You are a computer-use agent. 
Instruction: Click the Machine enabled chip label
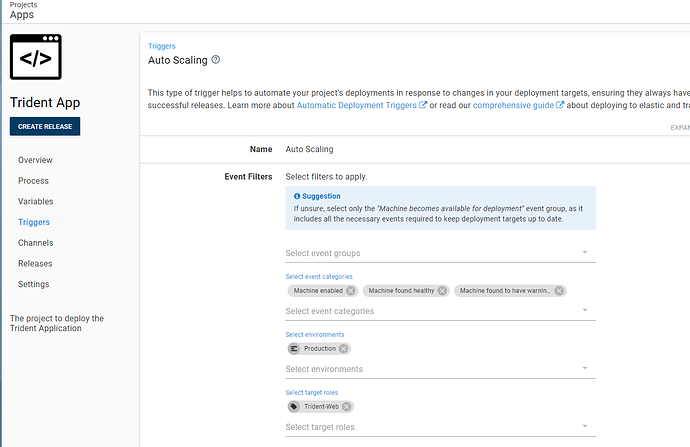(318, 291)
